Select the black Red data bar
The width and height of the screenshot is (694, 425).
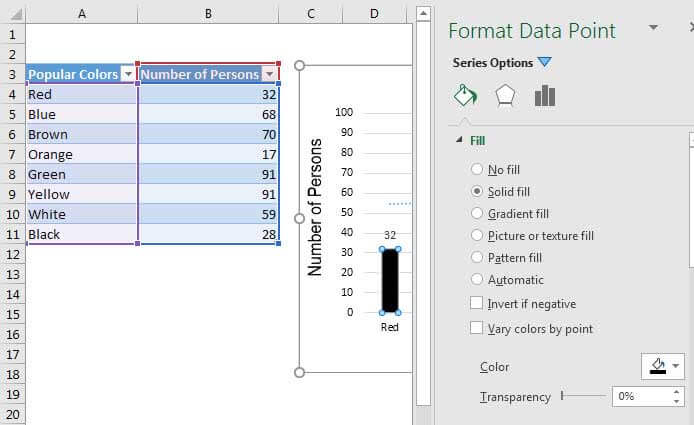tap(390, 281)
